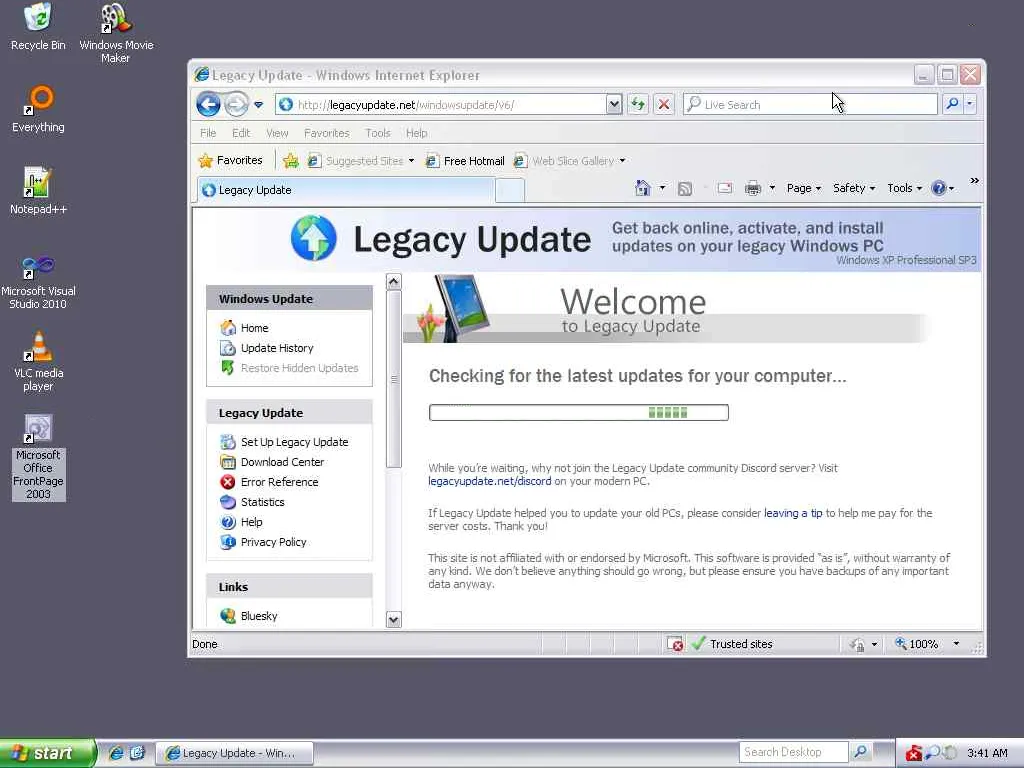Open the Page dropdown menu

803,188
